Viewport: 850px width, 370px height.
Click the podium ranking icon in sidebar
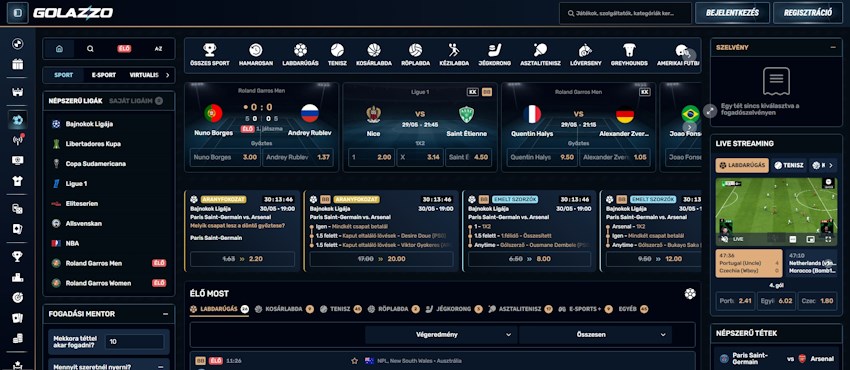[x=17, y=277]
